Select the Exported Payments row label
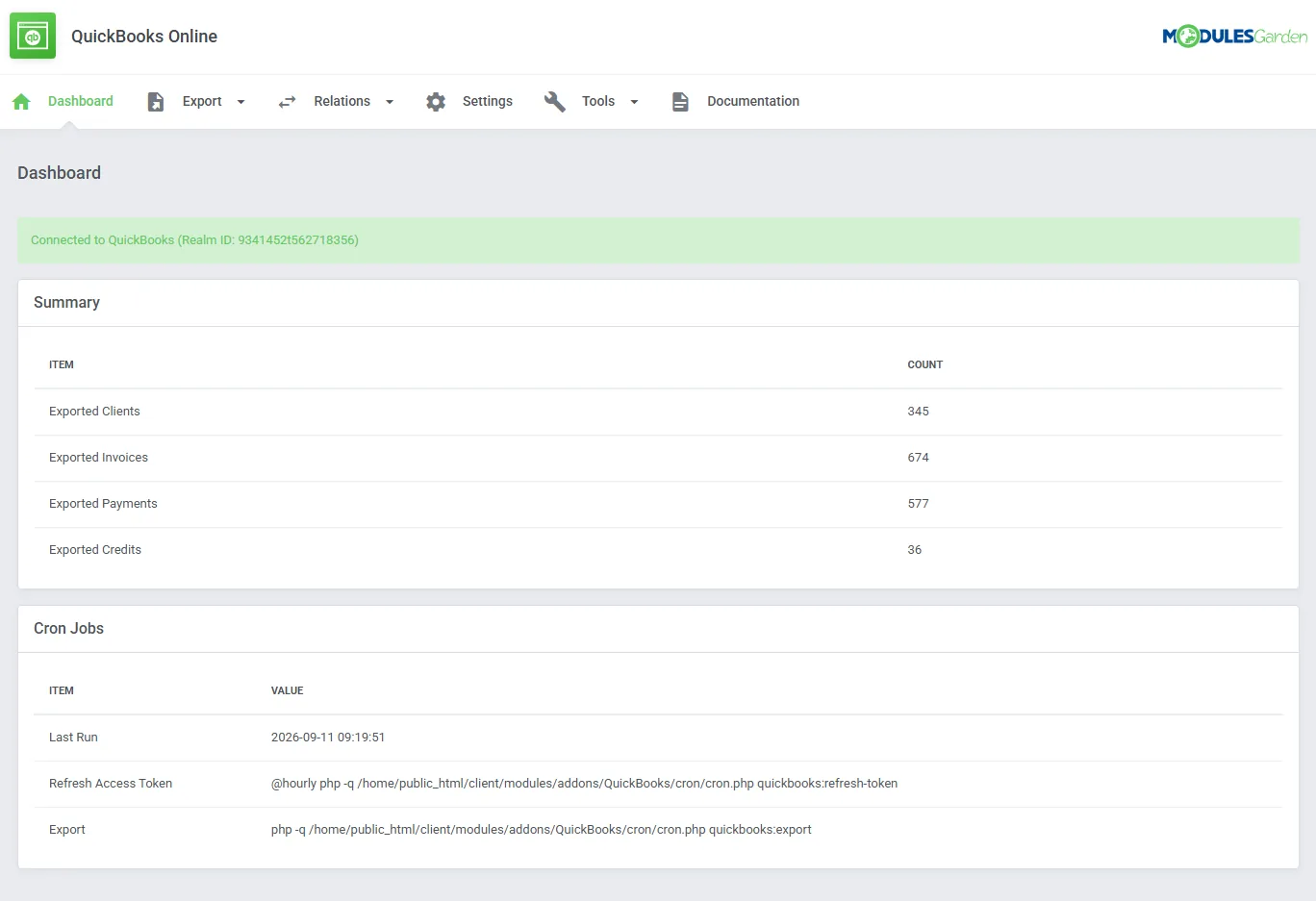Image resolution: width=1316 pixels, height=901 pixels. tap(103, 504)
